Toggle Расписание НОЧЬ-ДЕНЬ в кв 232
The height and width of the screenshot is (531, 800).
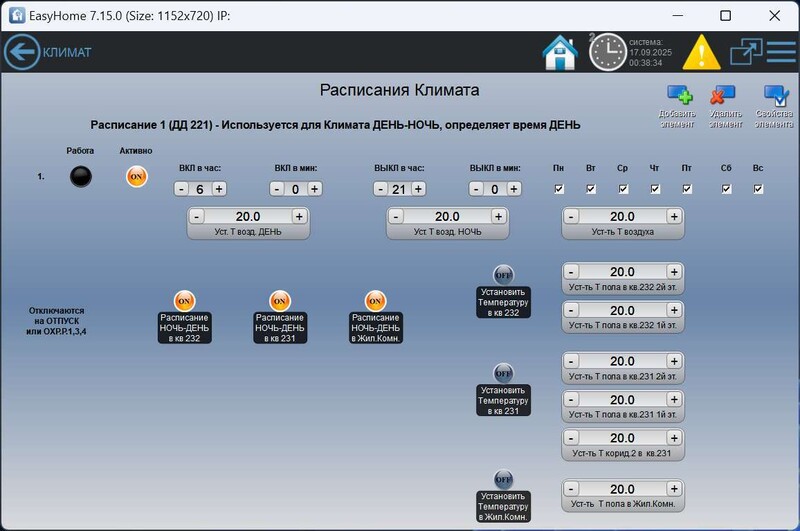[185, 301]
